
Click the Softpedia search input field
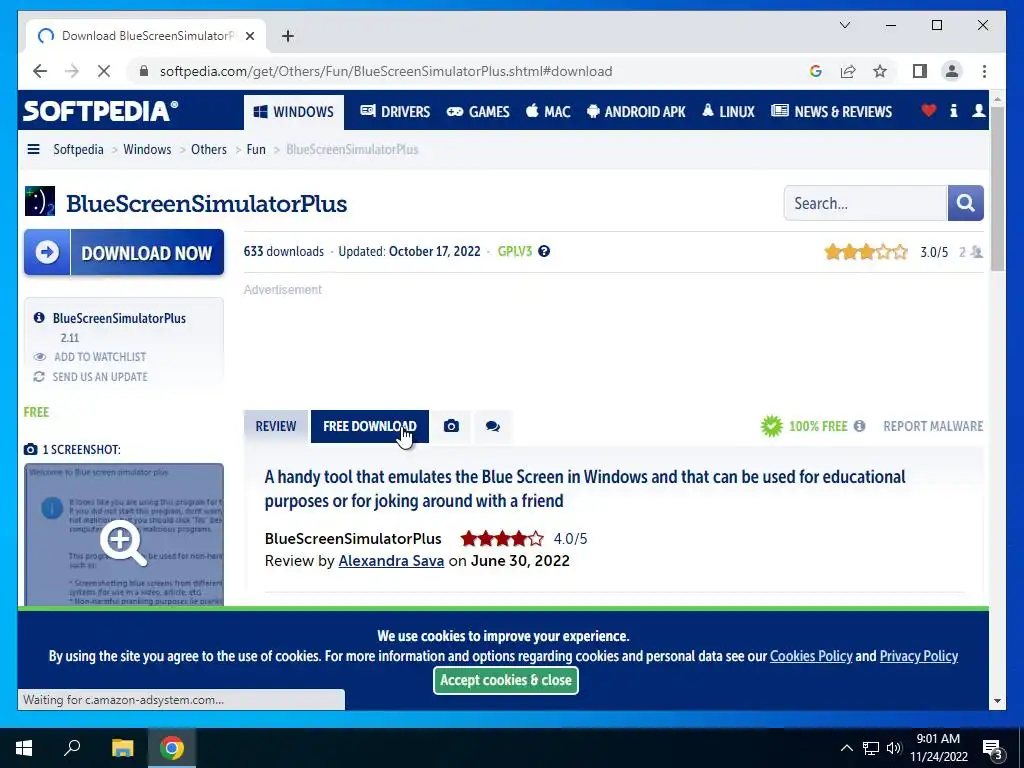tap(865, 203)
